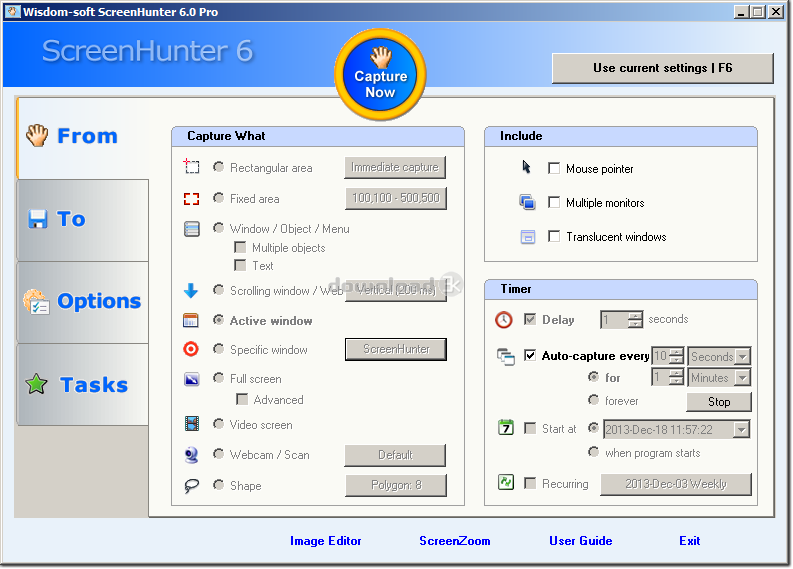Viewport: 793px width, 569px height.
Task: Open the Start at date-time dropdown
Action: tap(741, 429)
